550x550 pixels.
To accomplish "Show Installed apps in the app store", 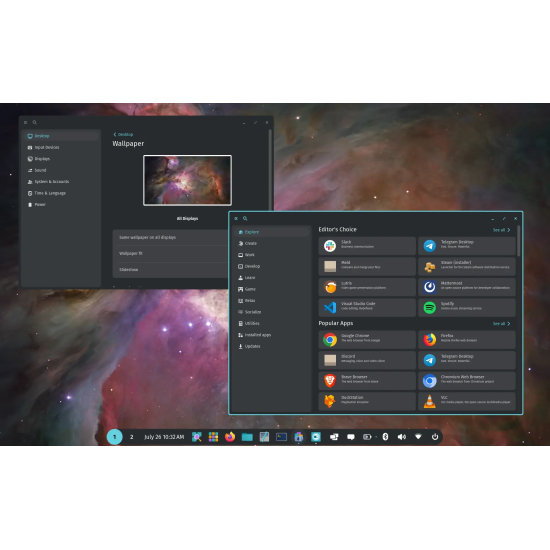I will click(x=271, y=335).
